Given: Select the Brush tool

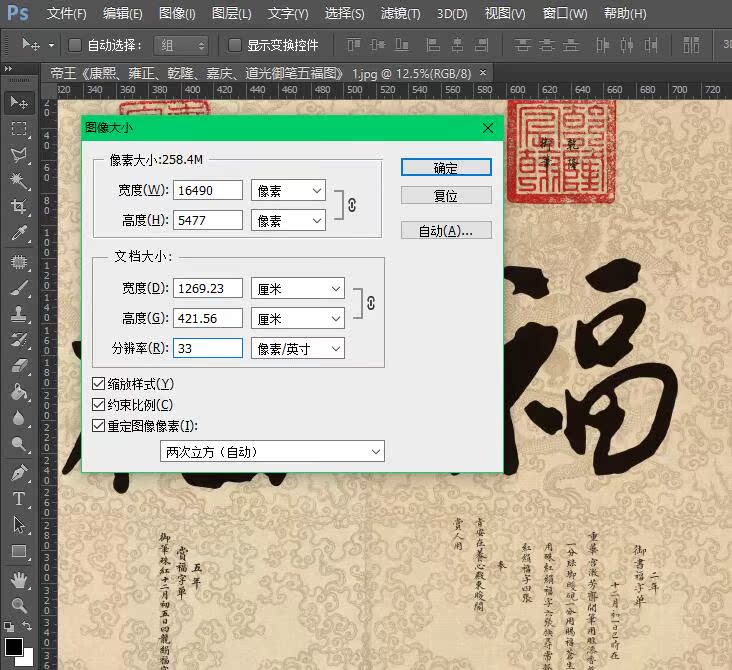Looking at the screenshot, I should (19, 288).
